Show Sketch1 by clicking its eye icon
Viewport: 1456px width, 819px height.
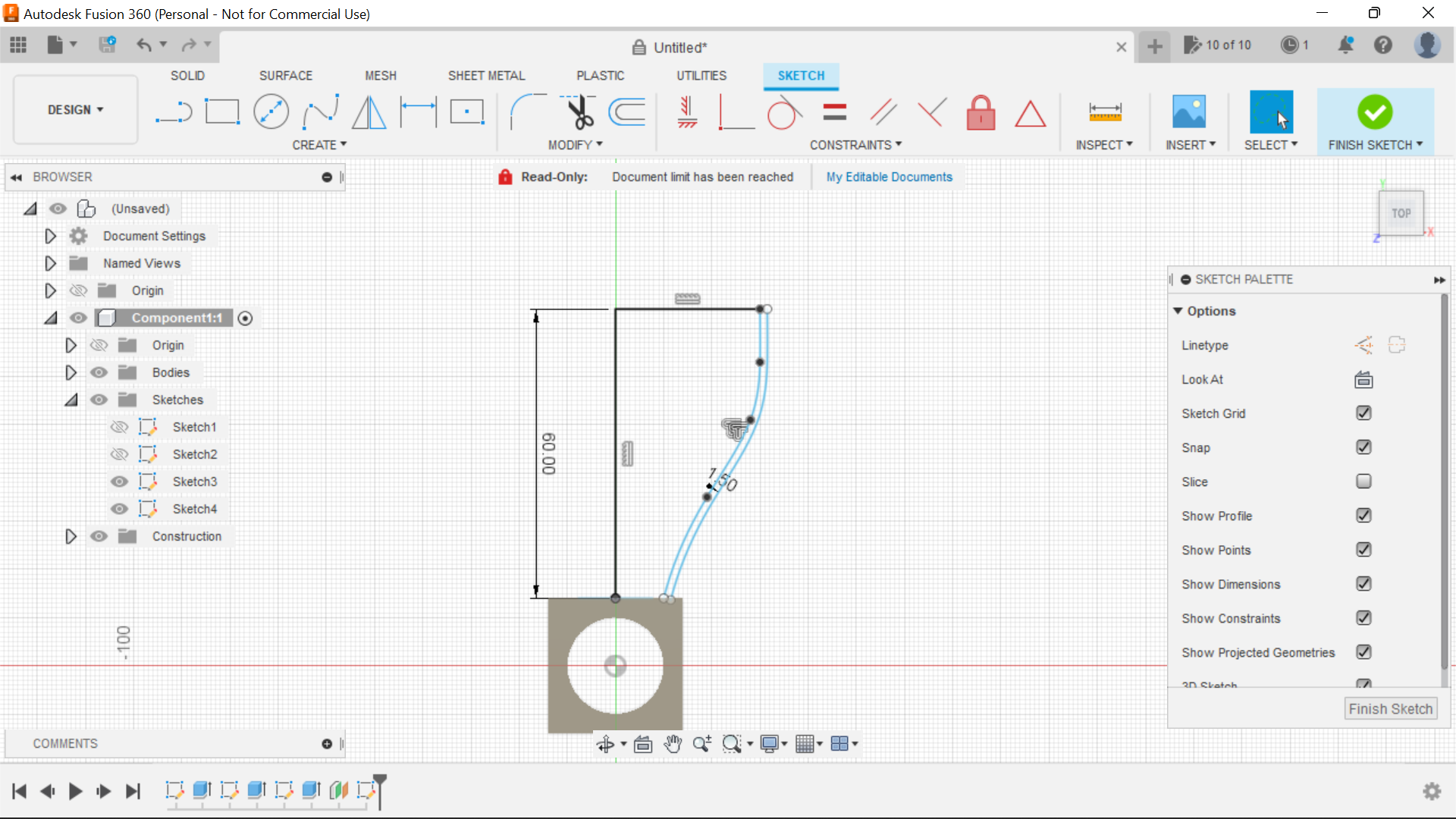click(x=119, y=427)
